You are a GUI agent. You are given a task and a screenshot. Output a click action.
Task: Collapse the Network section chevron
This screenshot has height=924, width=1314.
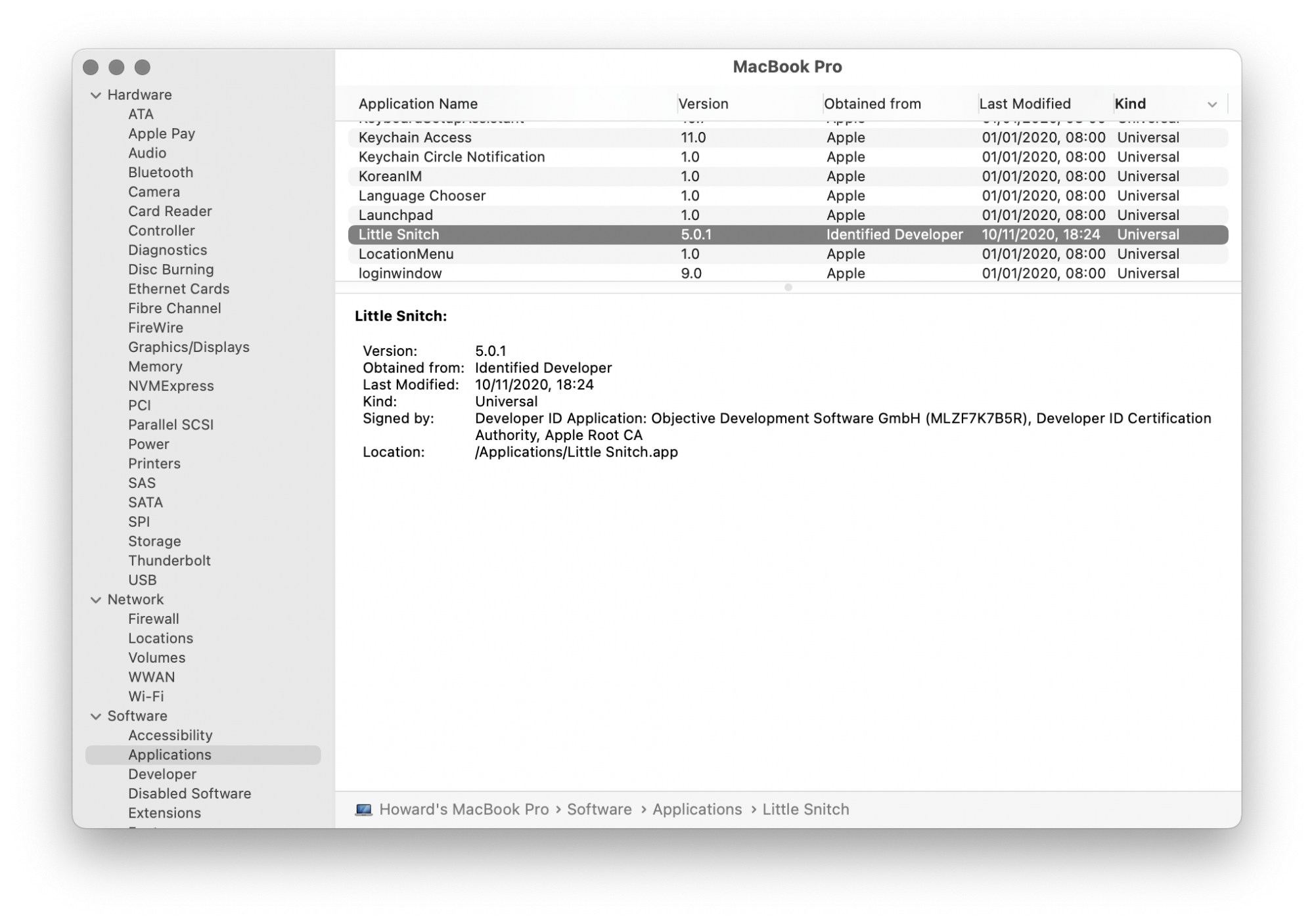click(96, 600)
